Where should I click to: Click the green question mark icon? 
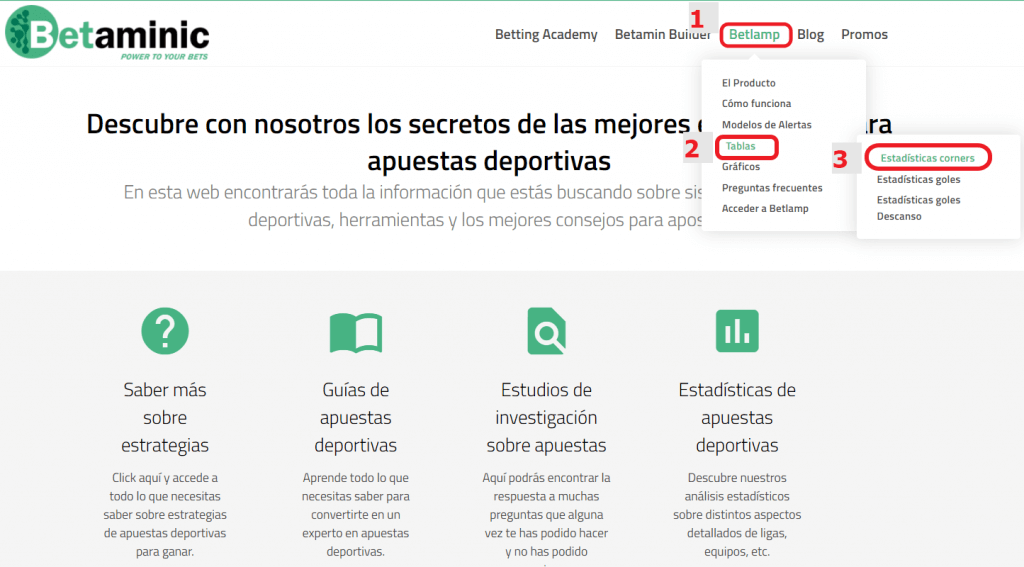point(165,330)
